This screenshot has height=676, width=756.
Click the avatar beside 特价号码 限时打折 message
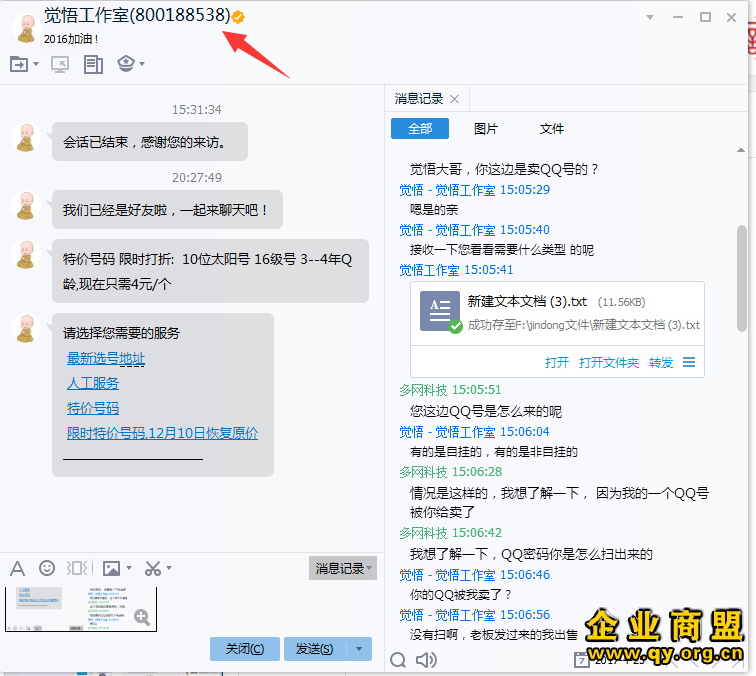coord(26,255)
